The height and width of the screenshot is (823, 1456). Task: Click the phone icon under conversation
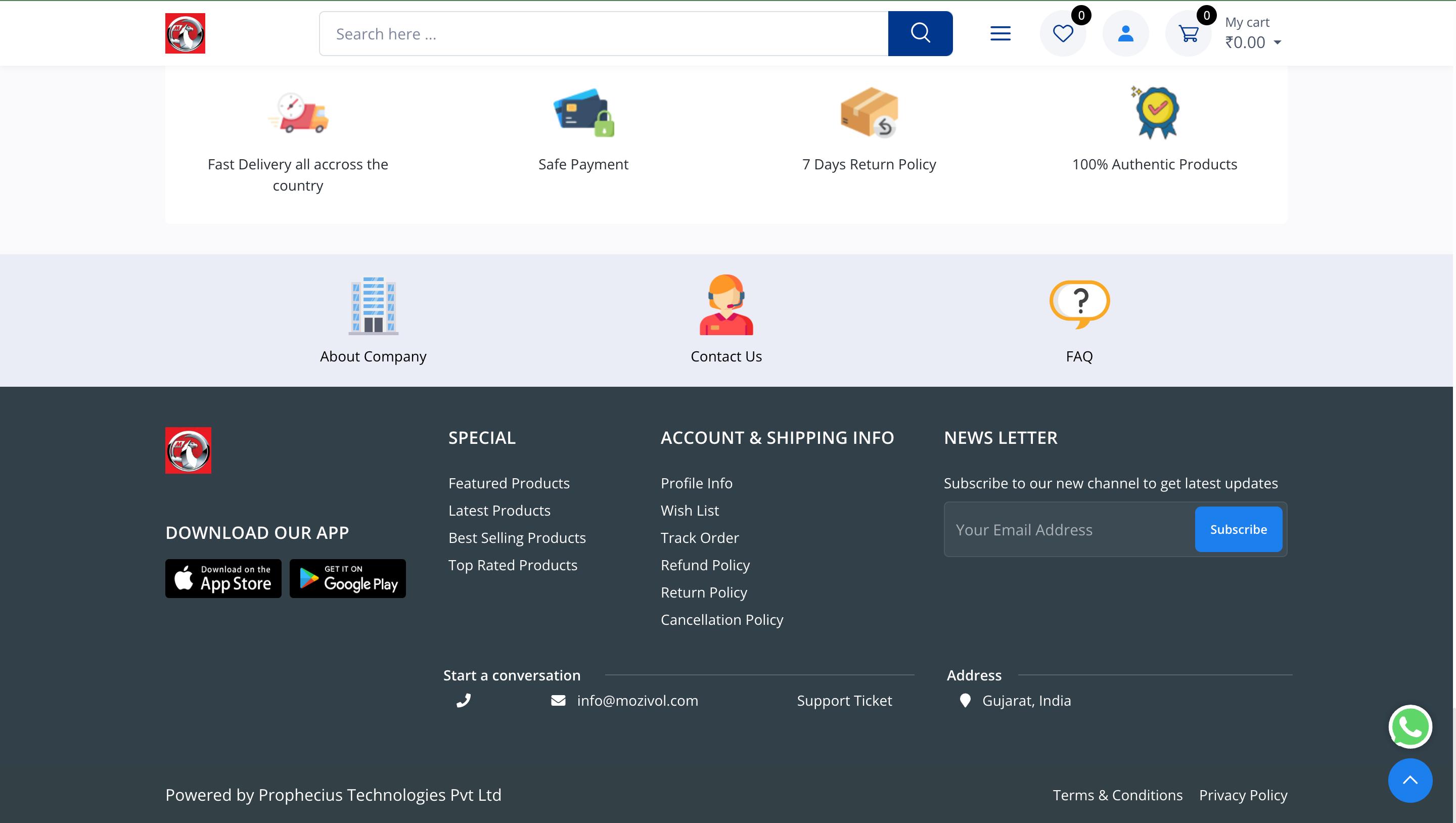click(x=464, y=700)
